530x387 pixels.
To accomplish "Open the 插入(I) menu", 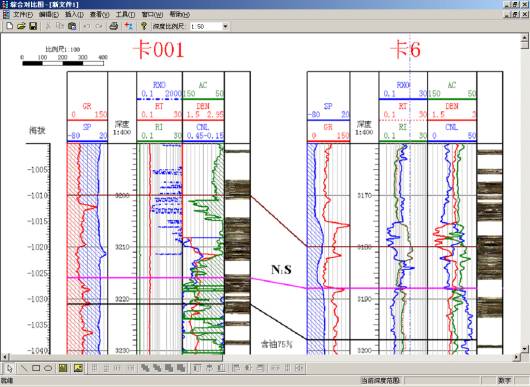I will (x=74, y=15).
